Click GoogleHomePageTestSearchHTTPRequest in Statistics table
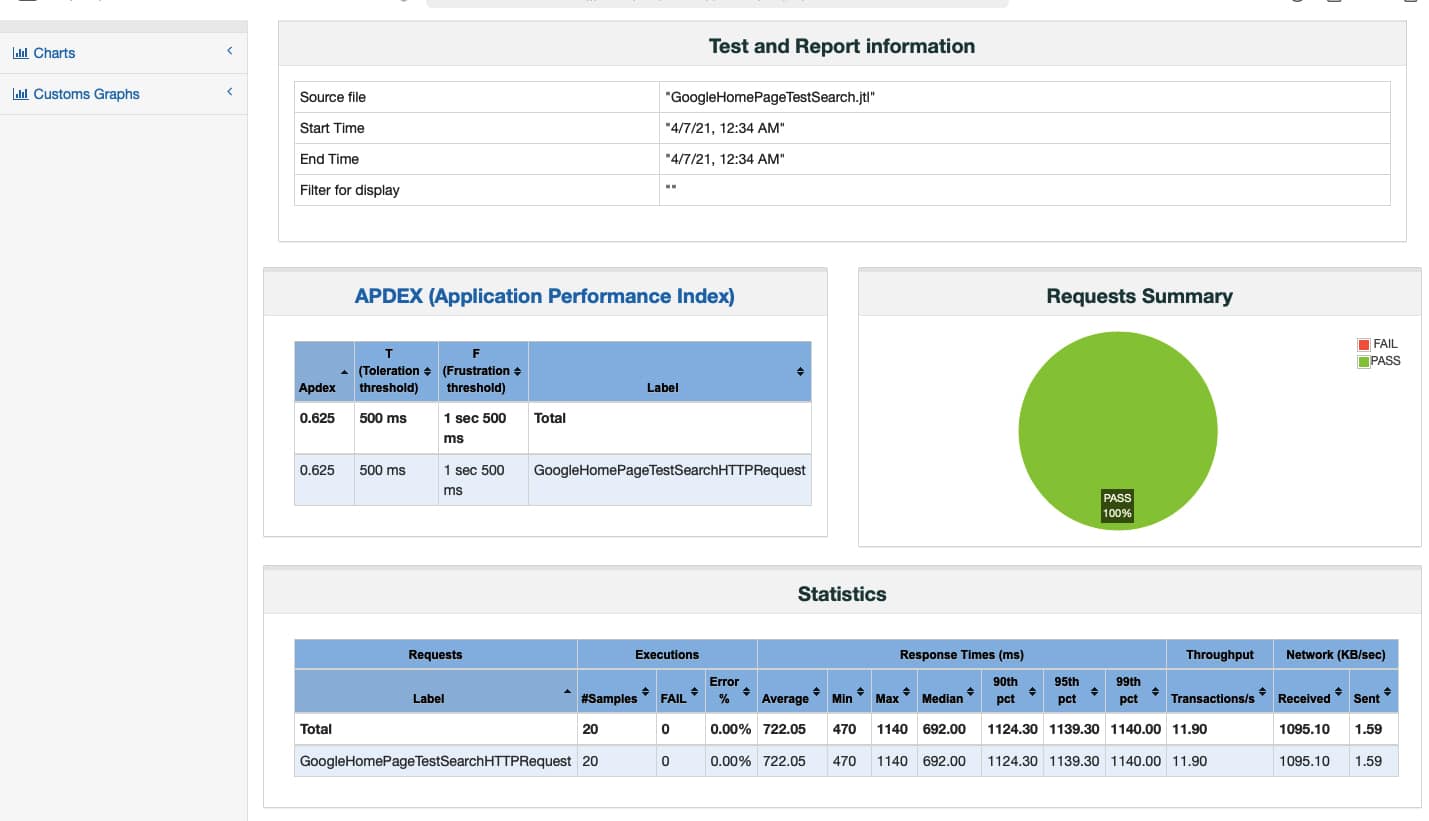 [435, 761]
